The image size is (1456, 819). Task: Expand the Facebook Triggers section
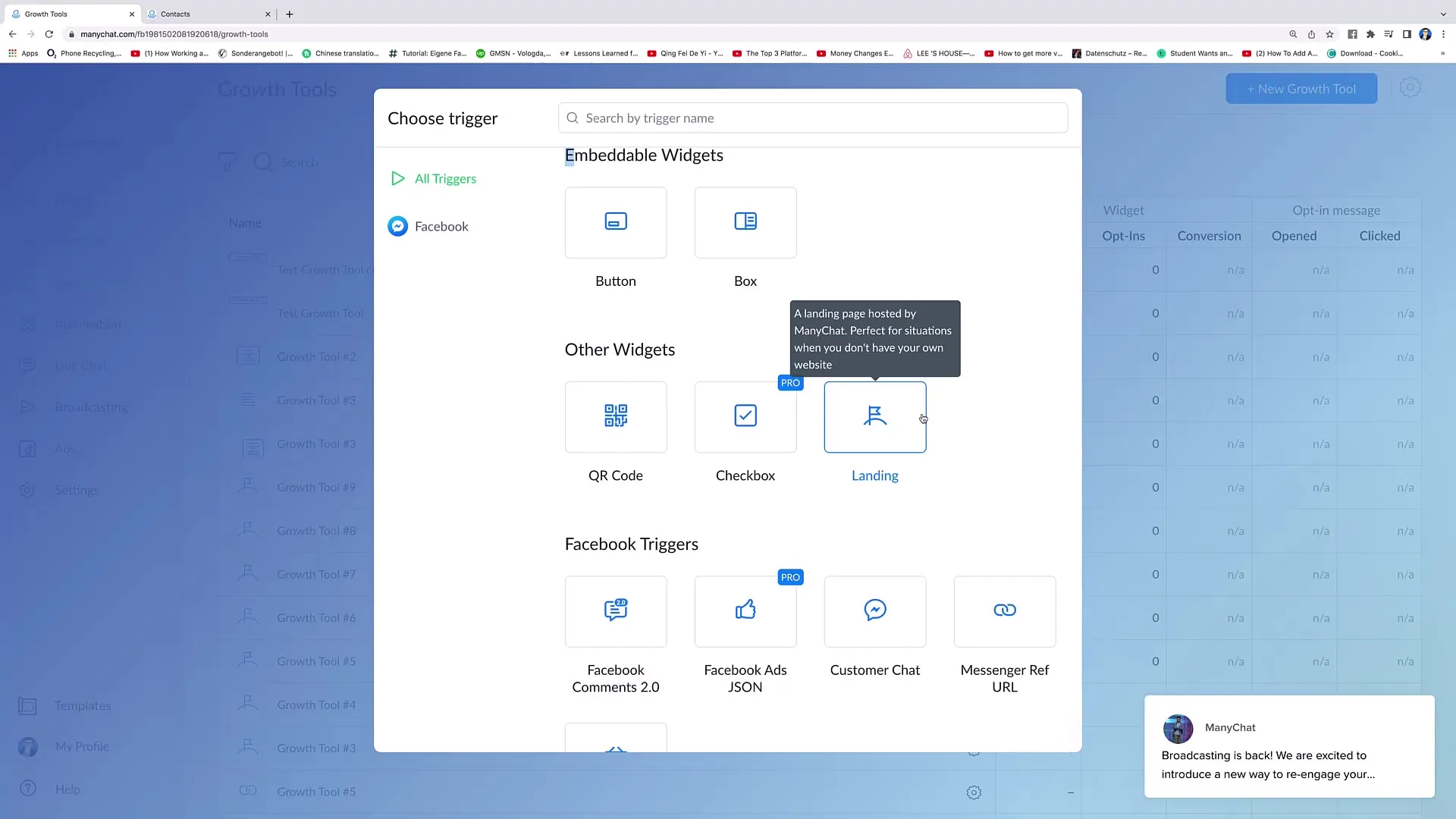(x=631, y=544)
